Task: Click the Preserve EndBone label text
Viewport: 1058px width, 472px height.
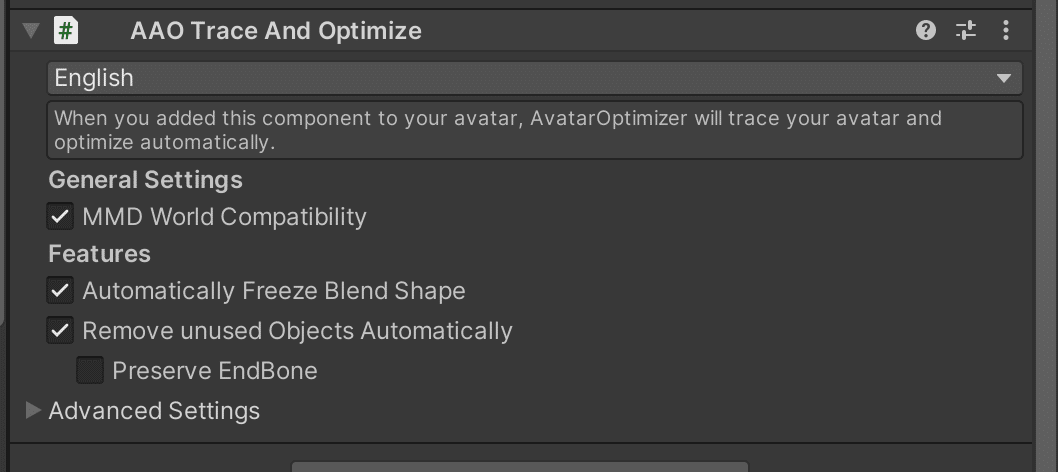Action: (215, 371)
